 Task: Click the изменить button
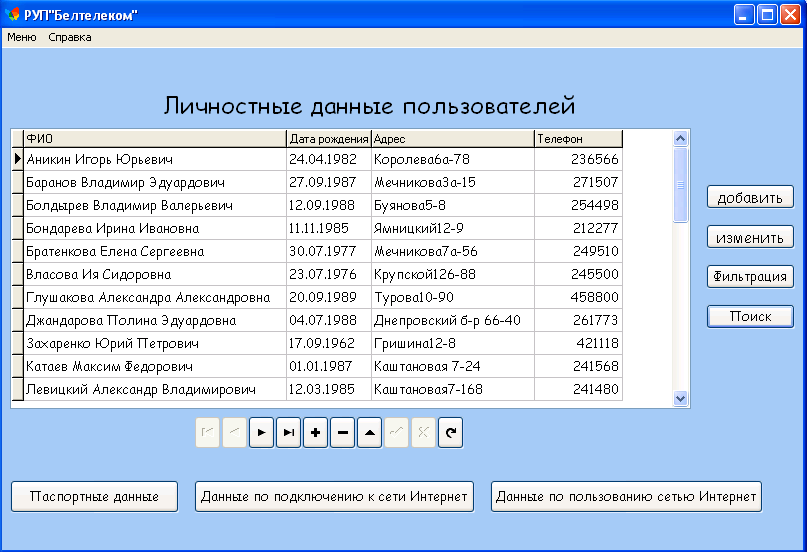[x=750, y=237]
